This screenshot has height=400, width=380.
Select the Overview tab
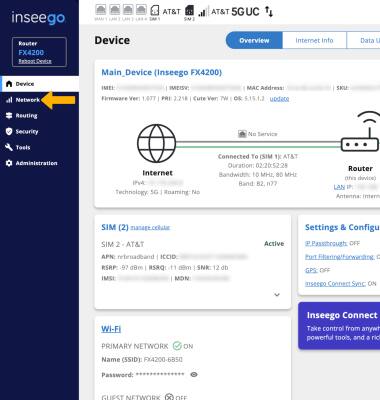point(254,40)
